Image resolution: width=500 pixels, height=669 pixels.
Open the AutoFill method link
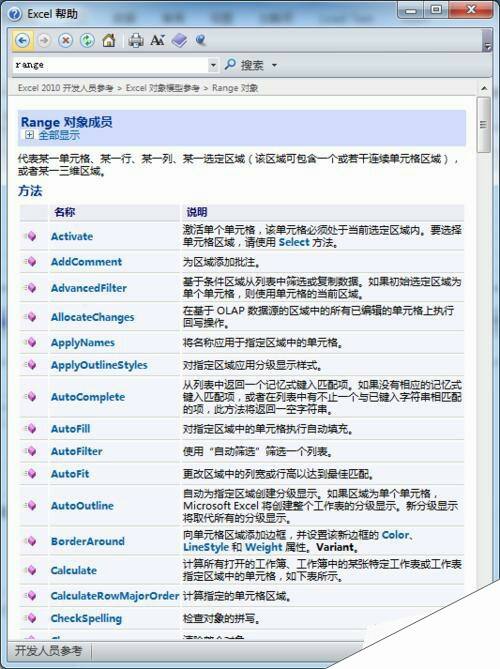click(70, 429)
